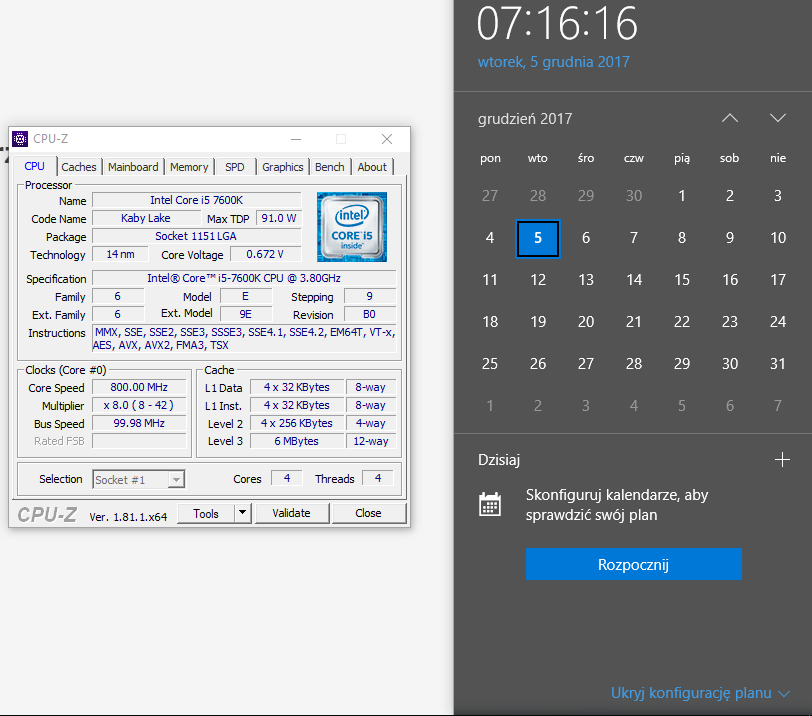Select the SPD tab
The image size is (812, 716).
(x=235, y=167)
